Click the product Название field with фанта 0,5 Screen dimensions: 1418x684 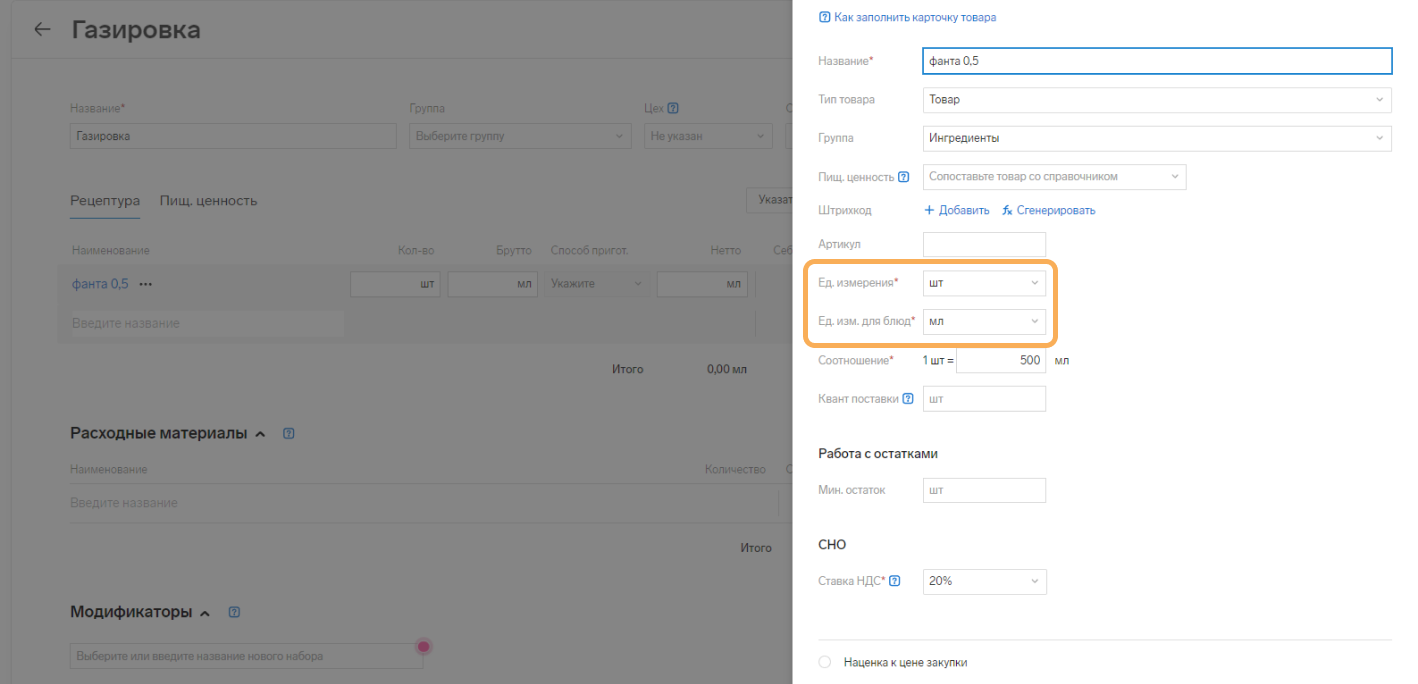pyautogui.click(x=1157, y=61)
